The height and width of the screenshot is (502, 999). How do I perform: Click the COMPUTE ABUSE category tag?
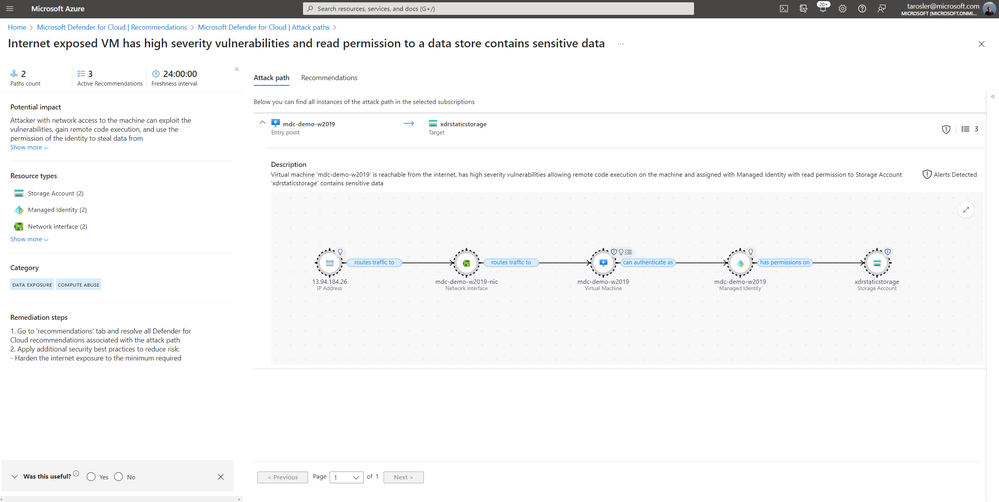click(x=79, y=285)
